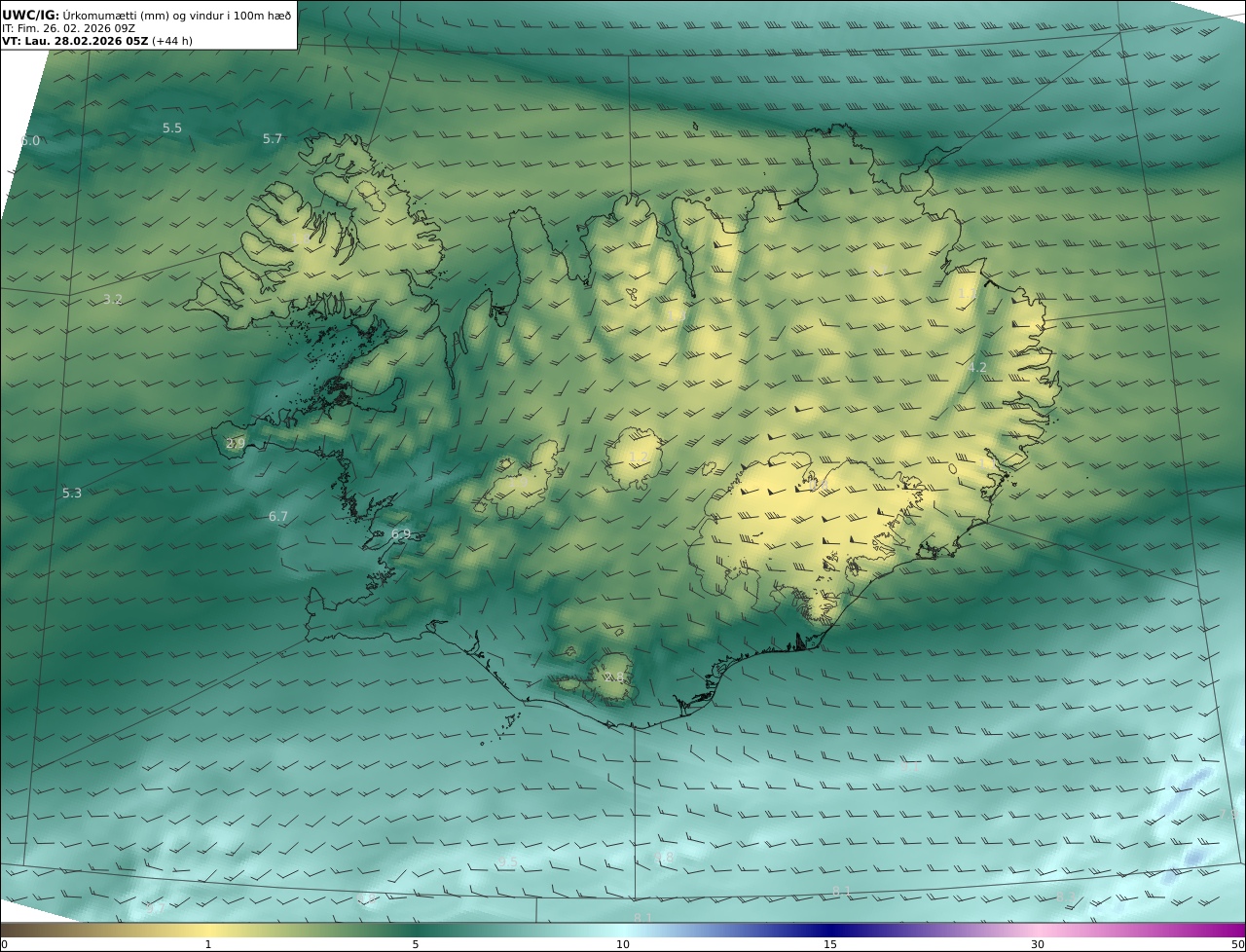Click the colorbar at the 1 mm mark
Viewport: 1246px width, 952px height.
point(208,931)
